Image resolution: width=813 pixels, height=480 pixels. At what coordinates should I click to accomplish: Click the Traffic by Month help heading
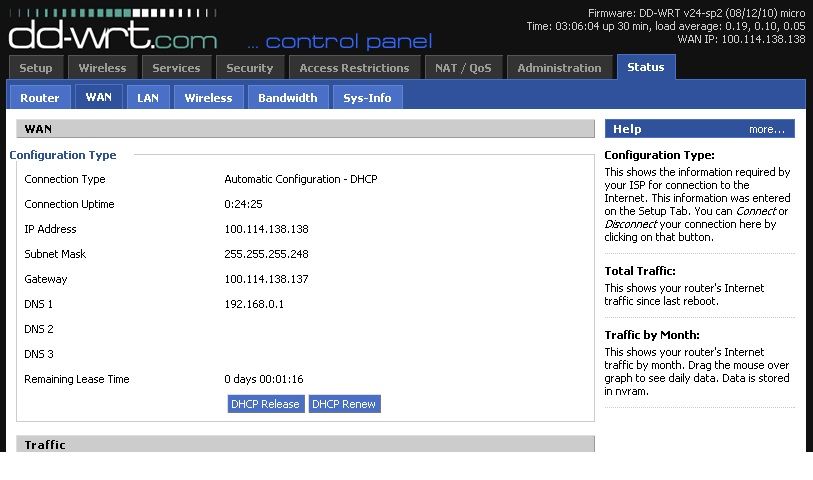point(652,335)
